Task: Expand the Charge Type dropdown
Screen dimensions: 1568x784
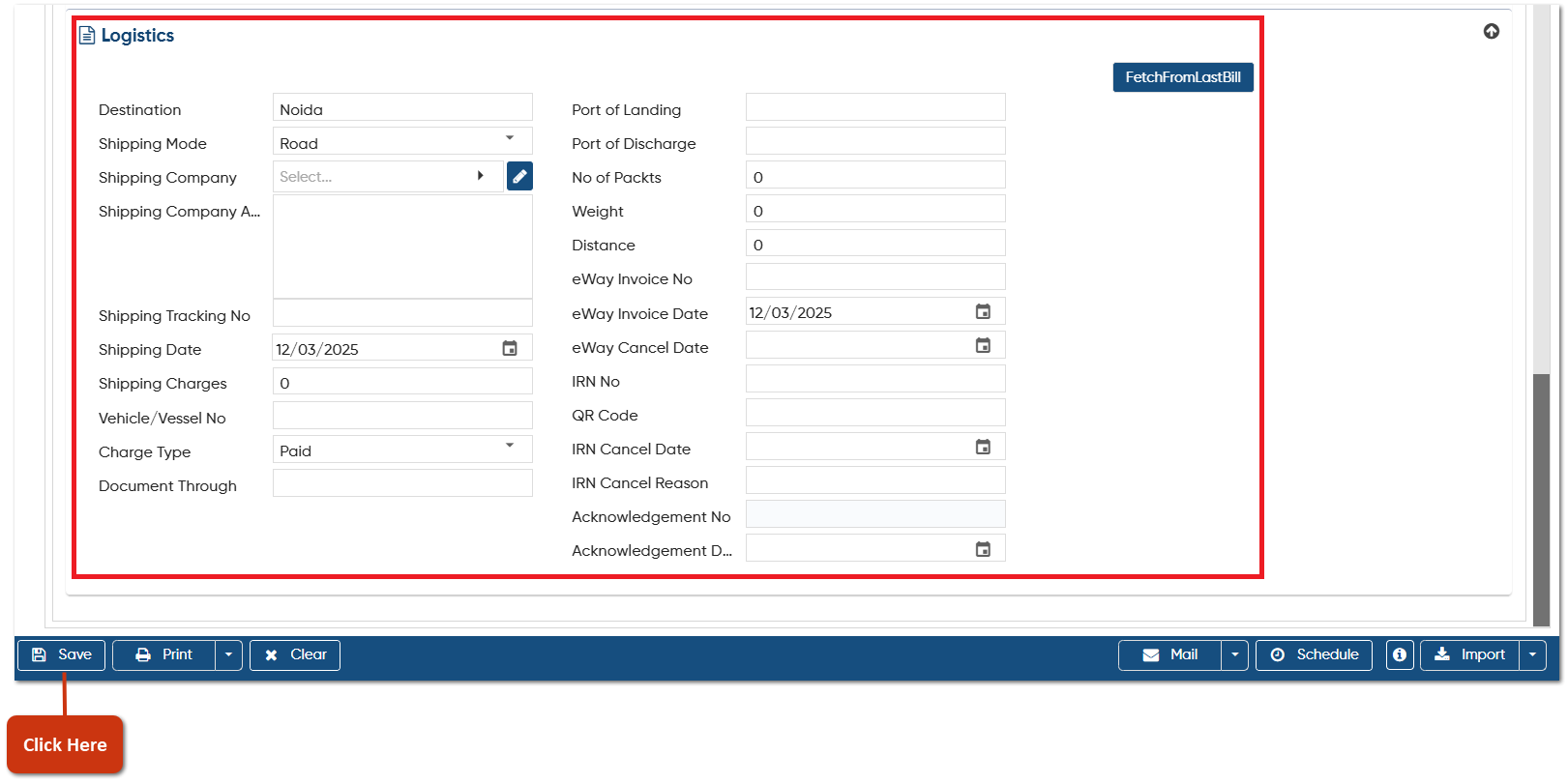Action: click(510, 446)
